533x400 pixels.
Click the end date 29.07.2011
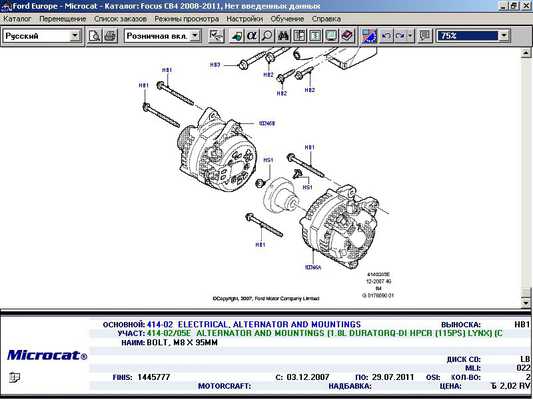pyautogui.click(x=393, y=377)
